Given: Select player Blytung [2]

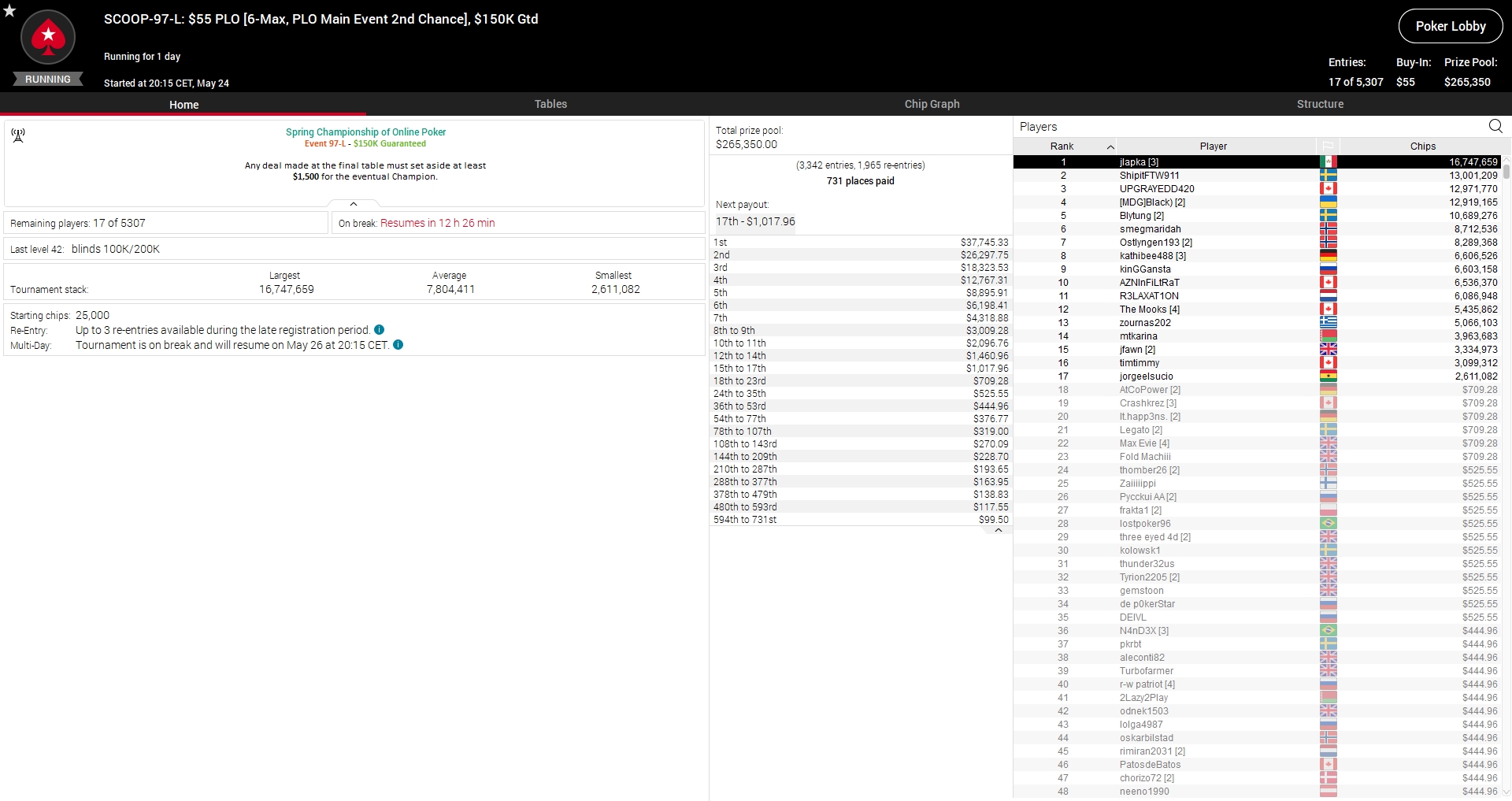Looking at the screenshot, I should coord(1257,216).
